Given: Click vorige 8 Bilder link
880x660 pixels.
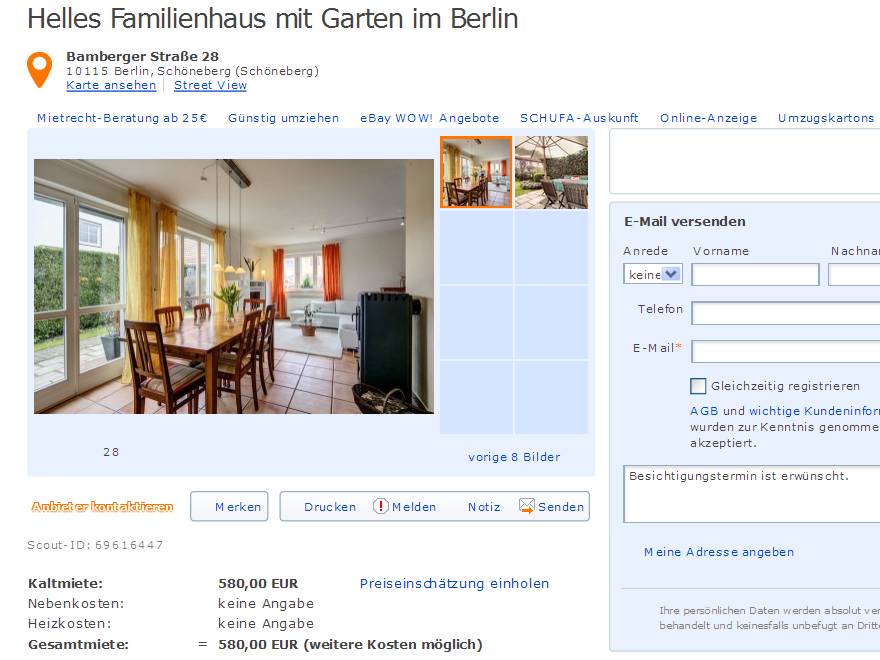Looking at the screenshot, I should tap(514, 457).
